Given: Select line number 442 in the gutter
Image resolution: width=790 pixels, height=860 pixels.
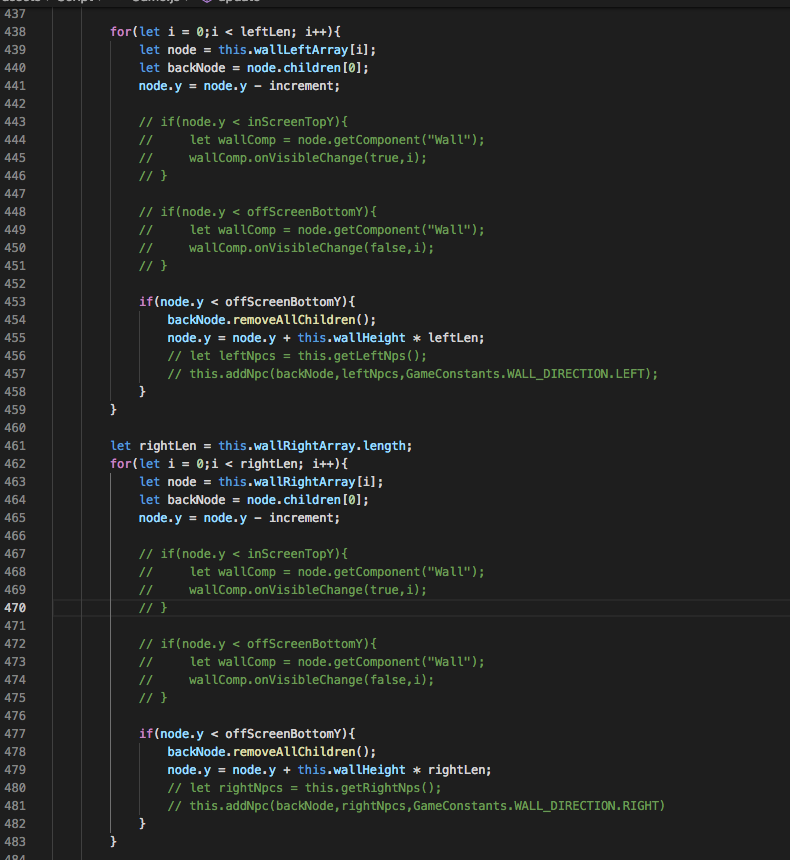Looking at the screenshot, I should 15,104.
